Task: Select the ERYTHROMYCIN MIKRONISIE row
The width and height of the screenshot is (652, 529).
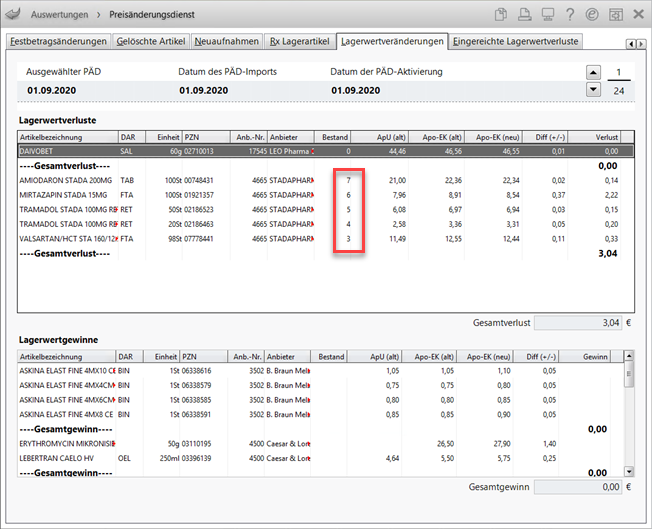Action: tap(320, 444)
